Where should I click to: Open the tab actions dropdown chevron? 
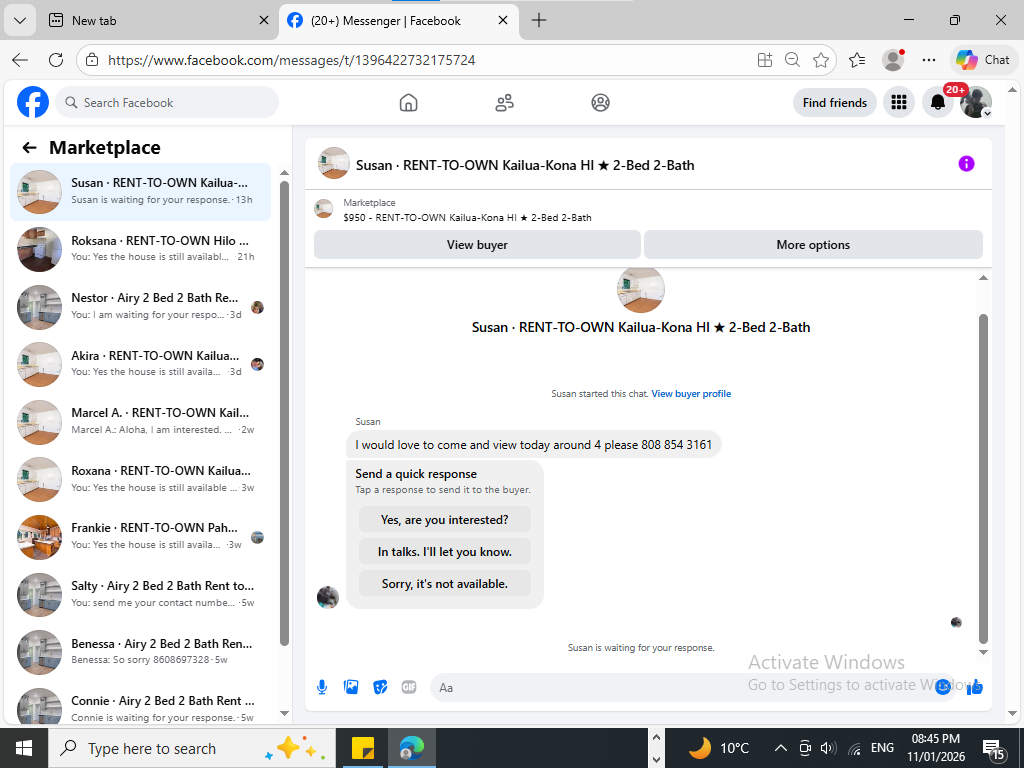coord(20,20)
